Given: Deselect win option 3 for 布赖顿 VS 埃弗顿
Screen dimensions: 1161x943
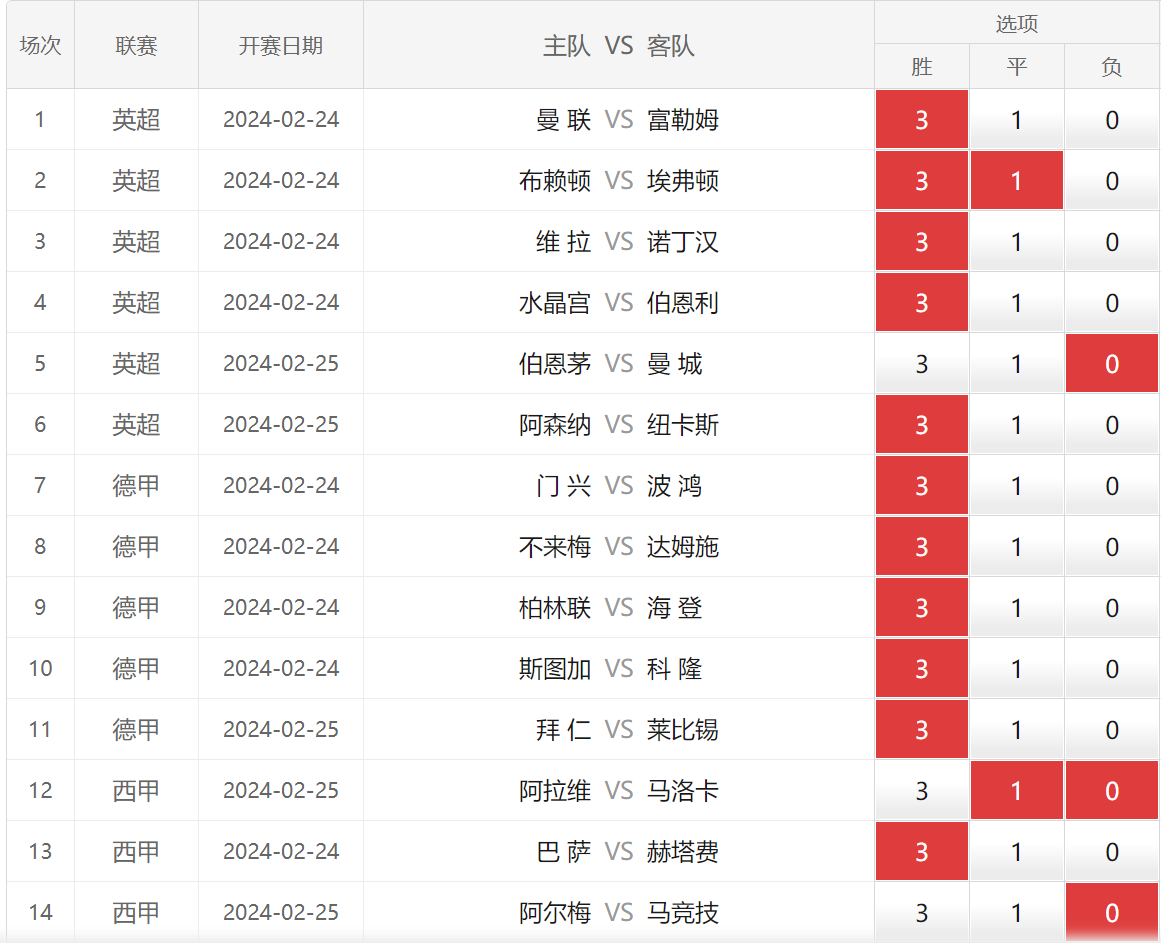Looking at the screenshot, I should click(922, 181).
